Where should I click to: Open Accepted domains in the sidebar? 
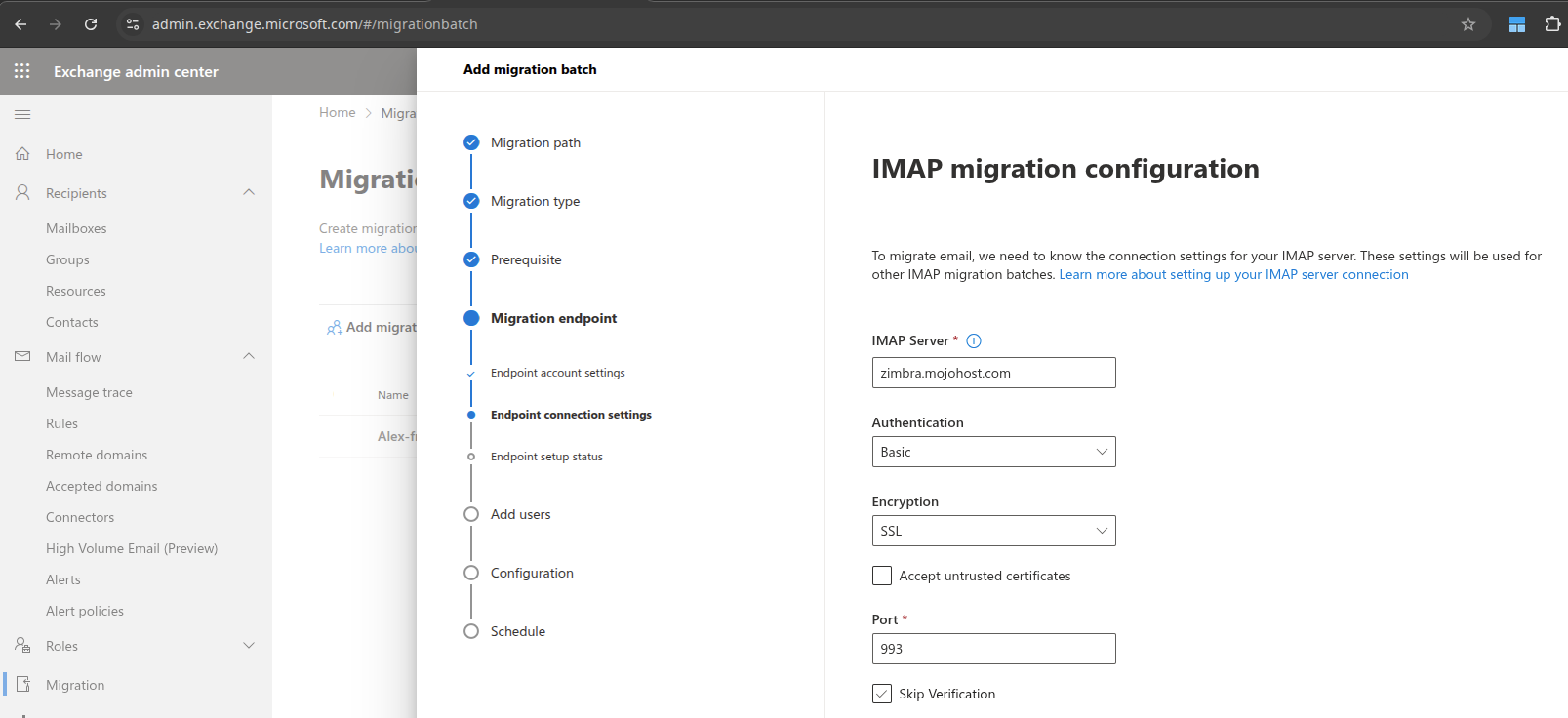101,486
